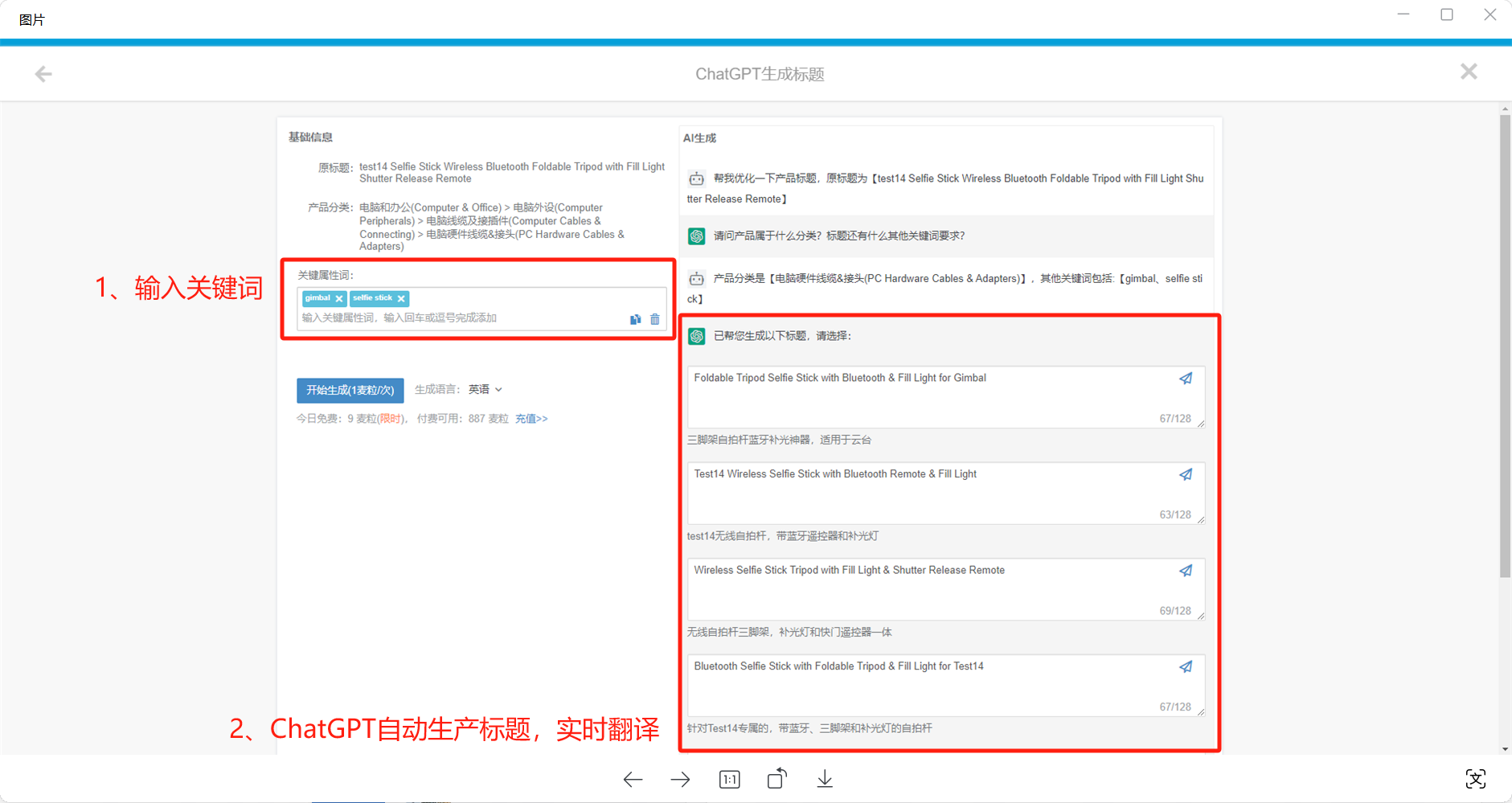Click the robot icon beside 帮我优化一下产品标题

click(x=697, y=178)
